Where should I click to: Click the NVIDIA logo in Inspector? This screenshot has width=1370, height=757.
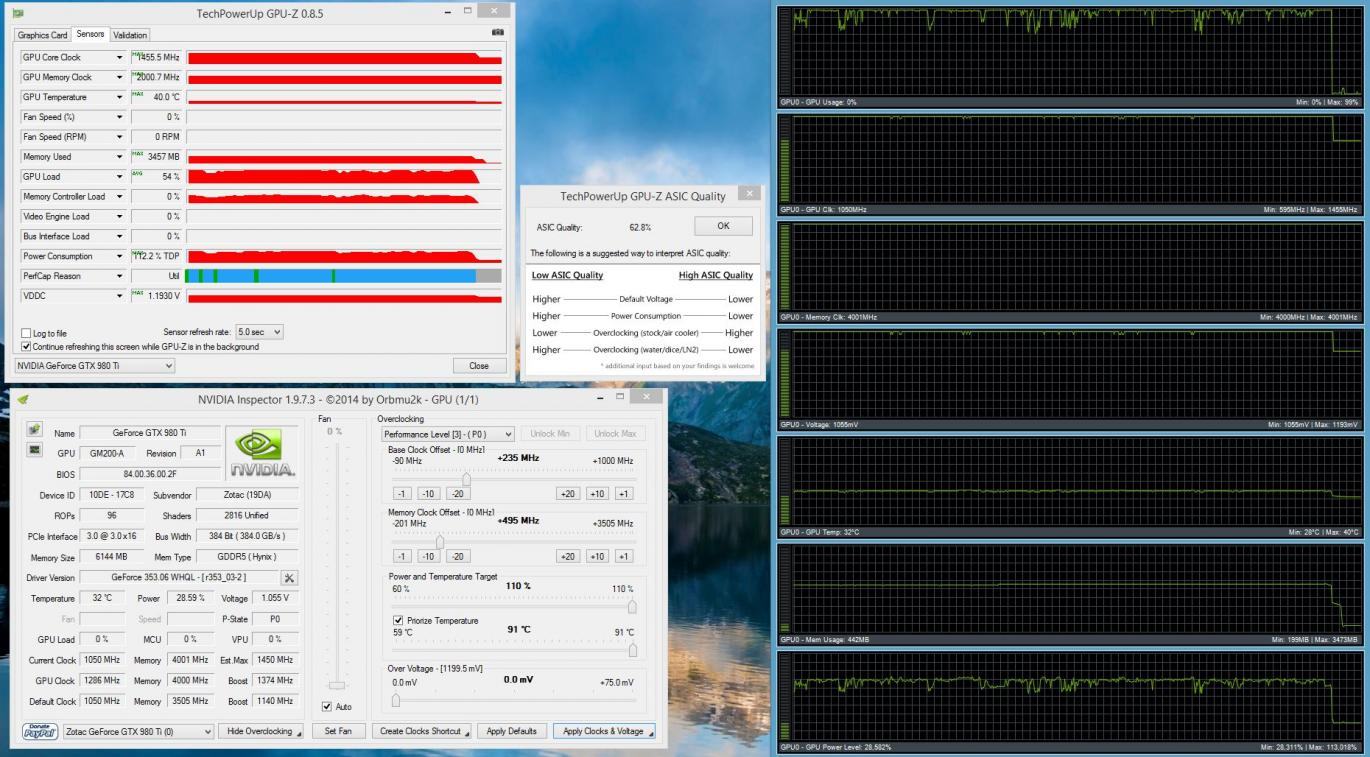coord(261,452)
